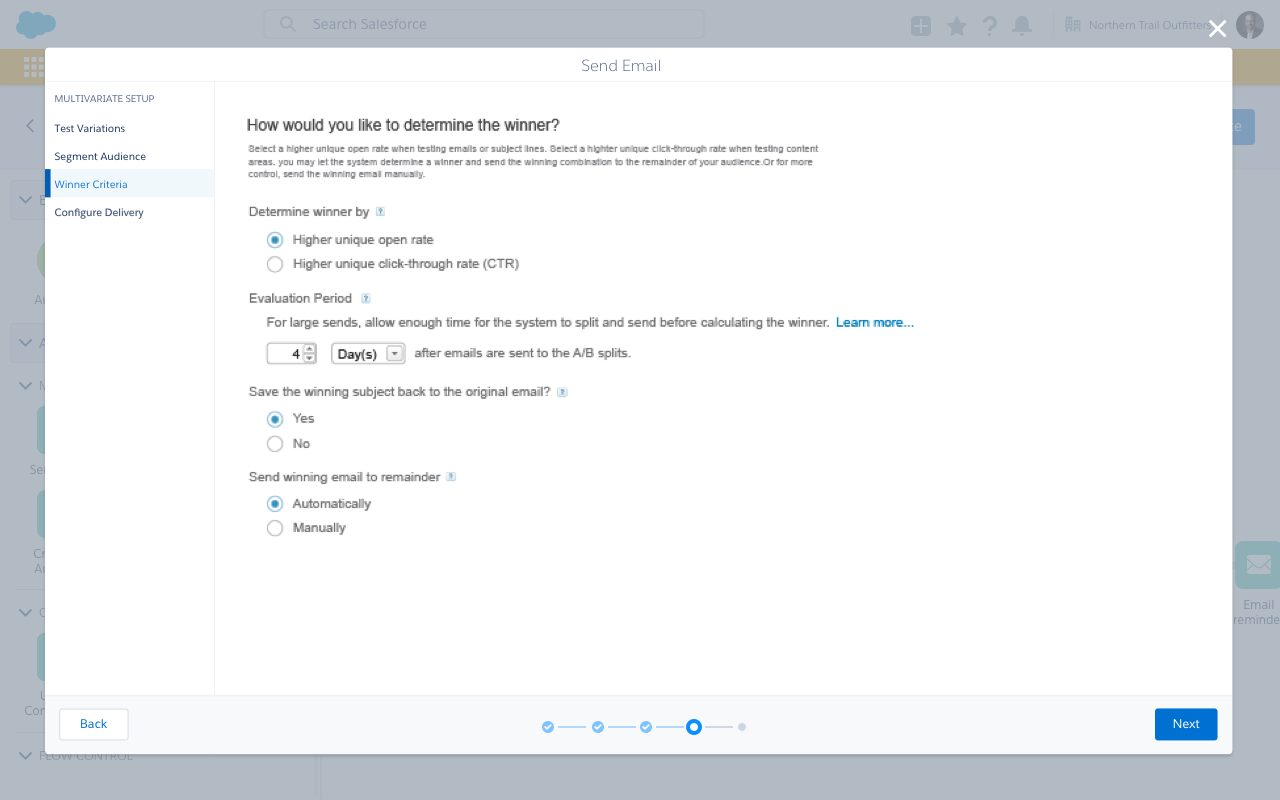Click help icon next to Send winning email to remainder
The image size is (1280, 800).
pyautogui.click(x=451, y=477)
